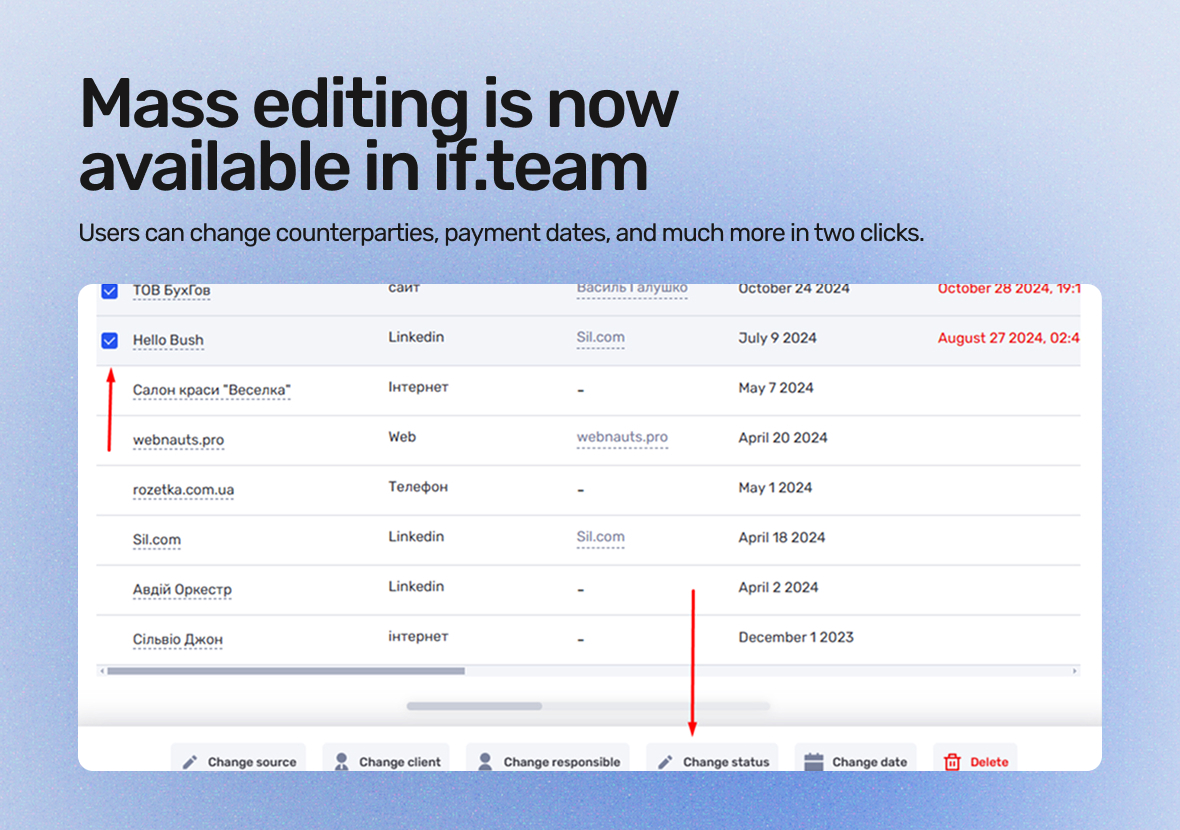This screenshot has height=830, width=1180.
Task: Click the red Delete label
Action: (x=989, y=762)
